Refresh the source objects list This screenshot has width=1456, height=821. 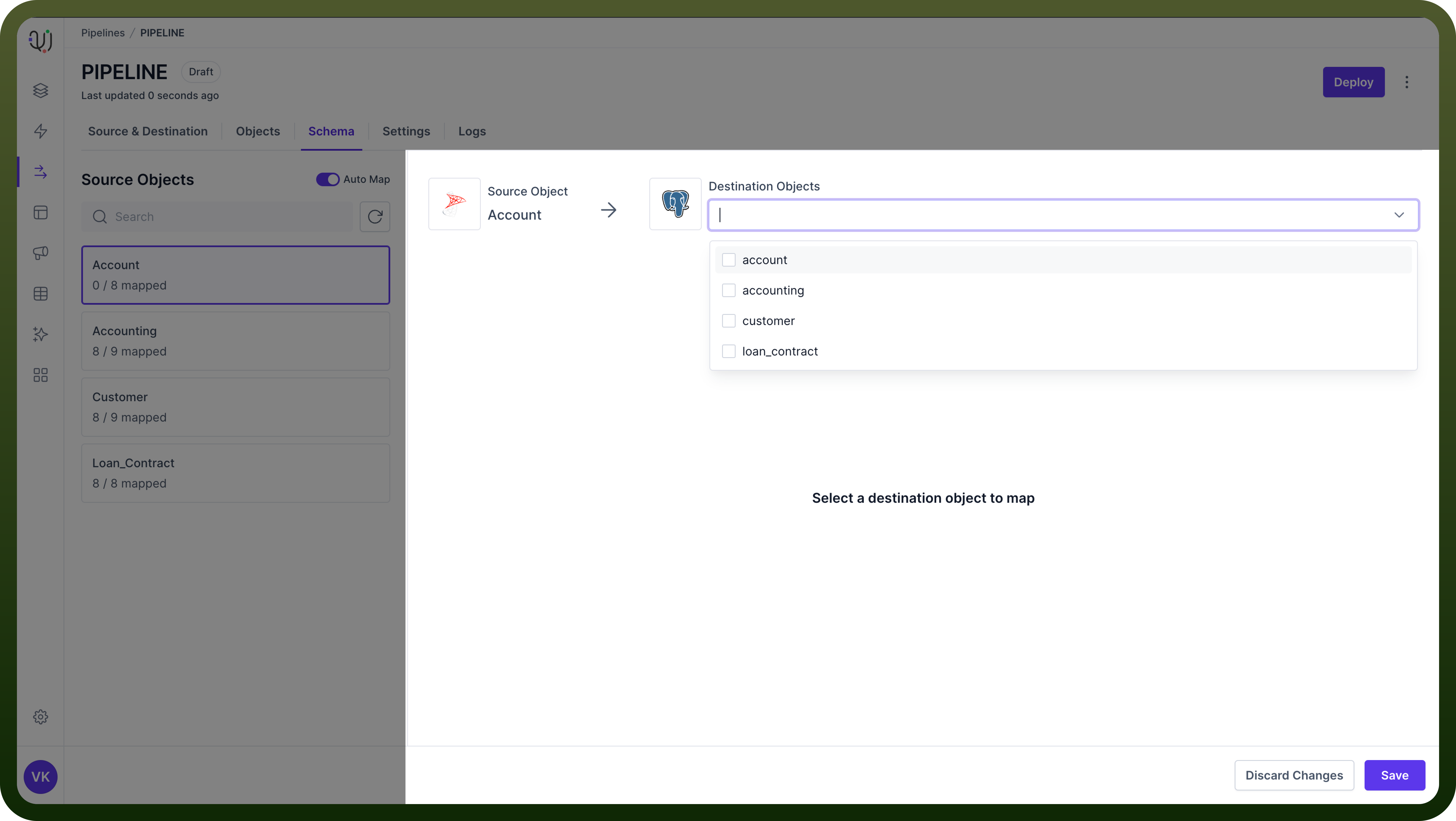375,216
